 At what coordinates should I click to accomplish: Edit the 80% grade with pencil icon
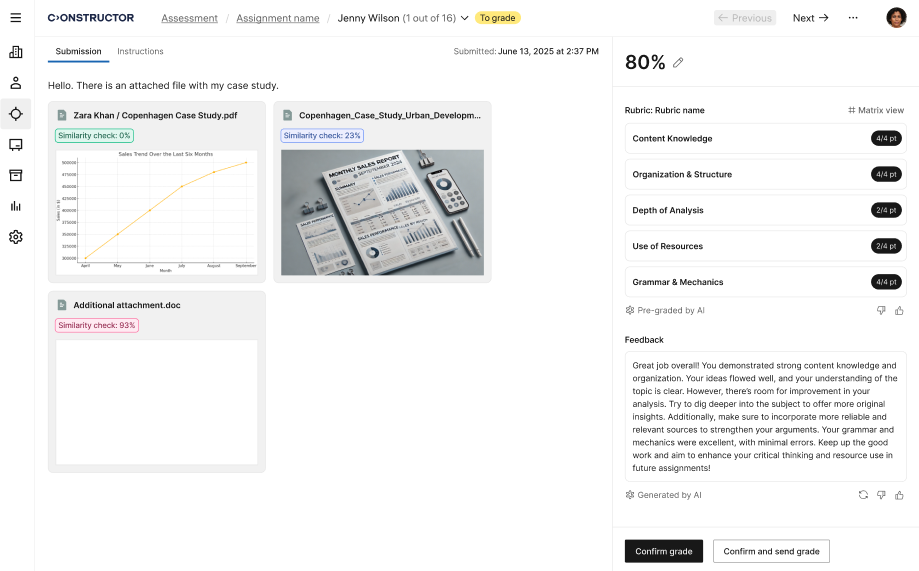(x=678, y=63)
